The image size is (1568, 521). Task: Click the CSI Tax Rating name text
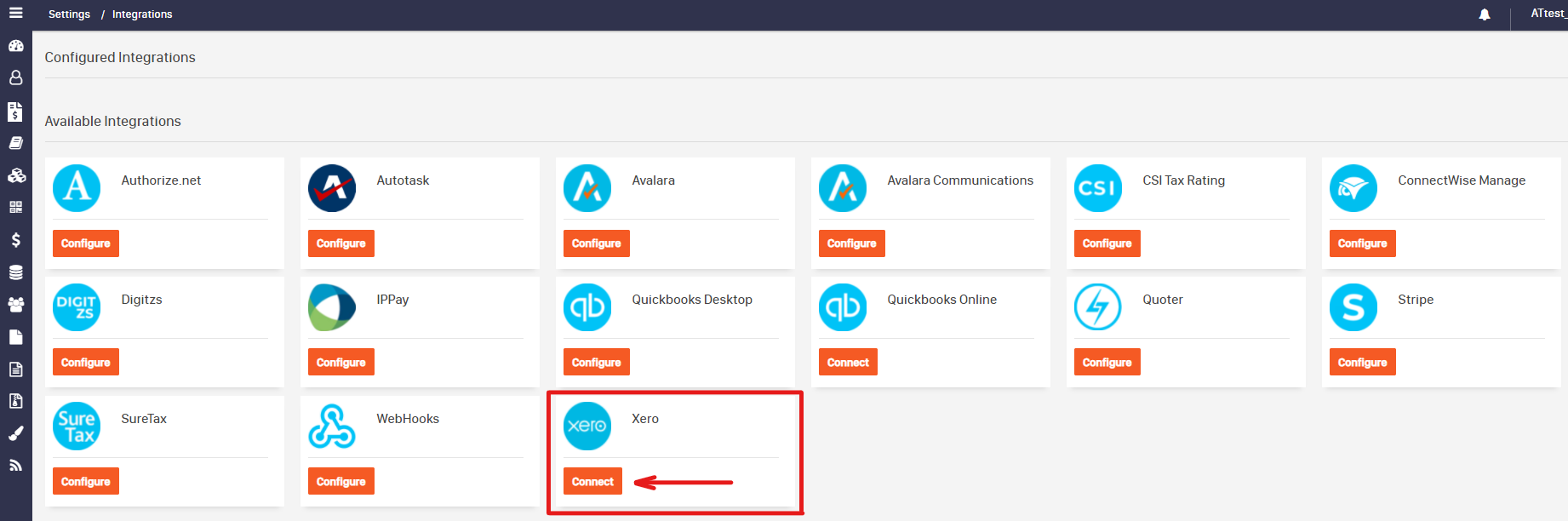(x=1184, y=180)
